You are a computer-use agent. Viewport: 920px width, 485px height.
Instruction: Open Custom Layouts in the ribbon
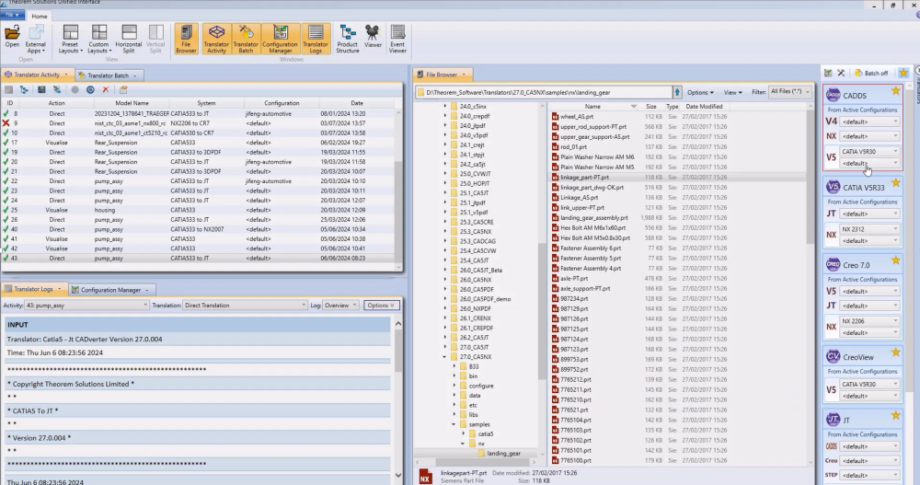[x=99, y=39]
